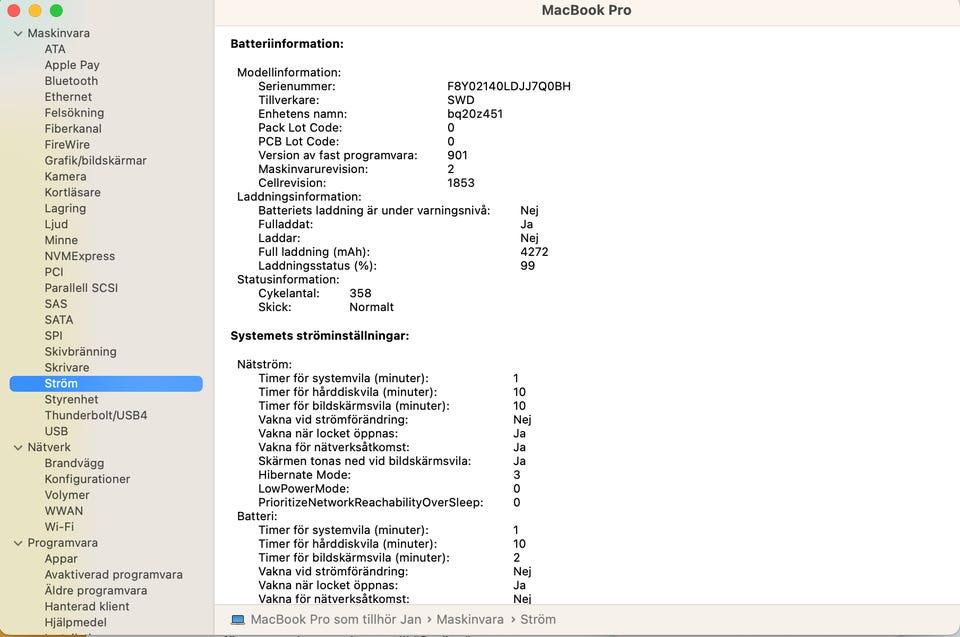The width and height of the screenshot is (960, 637).
Task: Click the Cykelantal value 358
Action: [360, 293]
